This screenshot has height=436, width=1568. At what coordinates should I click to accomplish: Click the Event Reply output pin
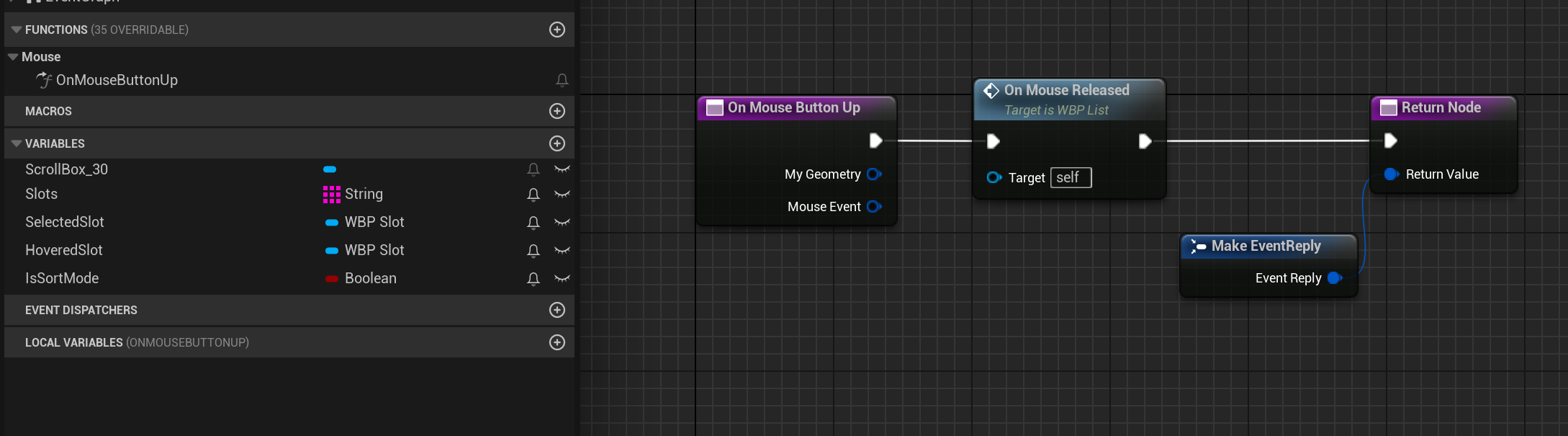1335,278
